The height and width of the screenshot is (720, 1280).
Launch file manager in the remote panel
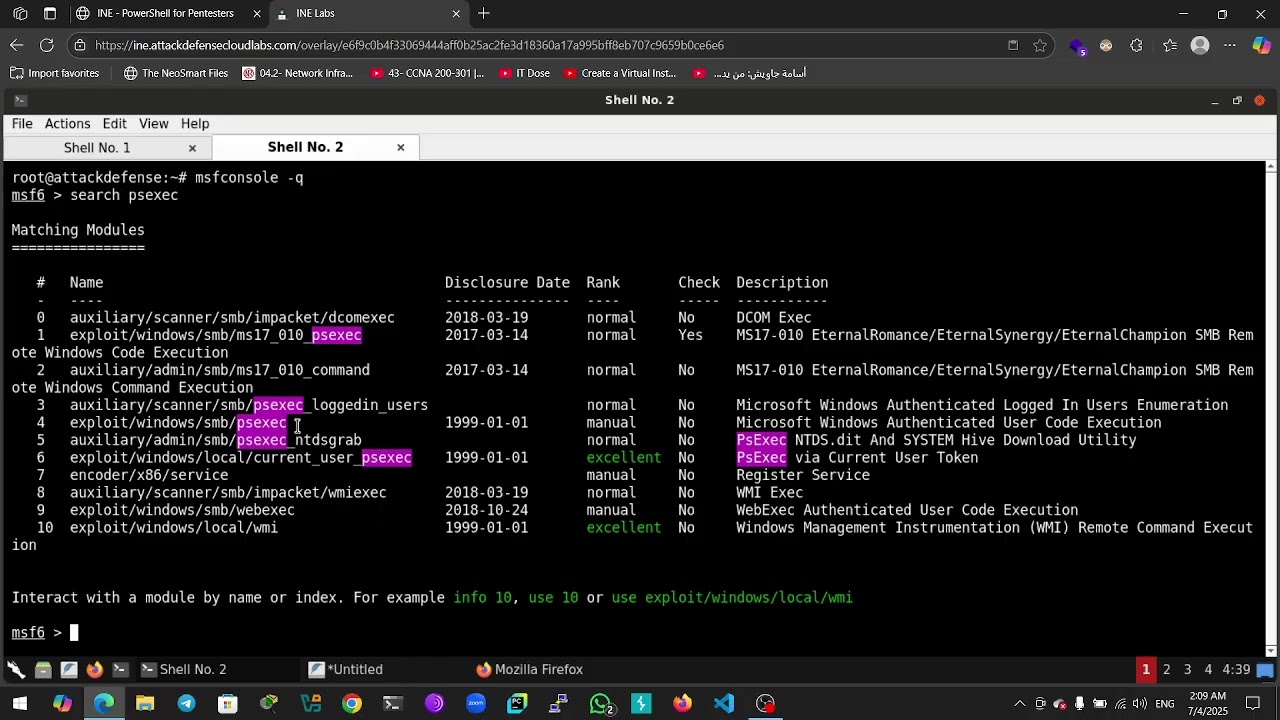[43, 670]
